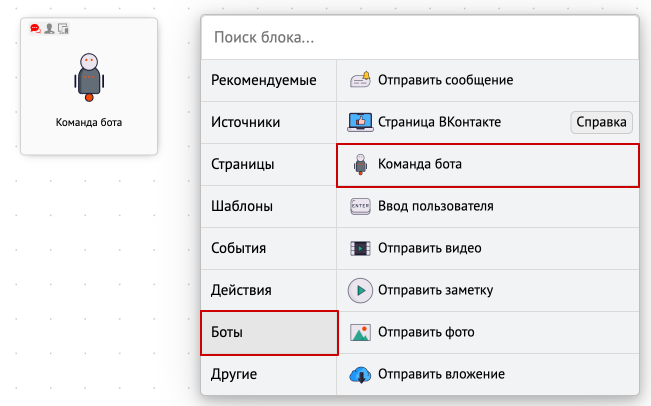Screen dimensions: 651x406
Task: Click the Отправить фото picture icon
Action: click(360, 332)
